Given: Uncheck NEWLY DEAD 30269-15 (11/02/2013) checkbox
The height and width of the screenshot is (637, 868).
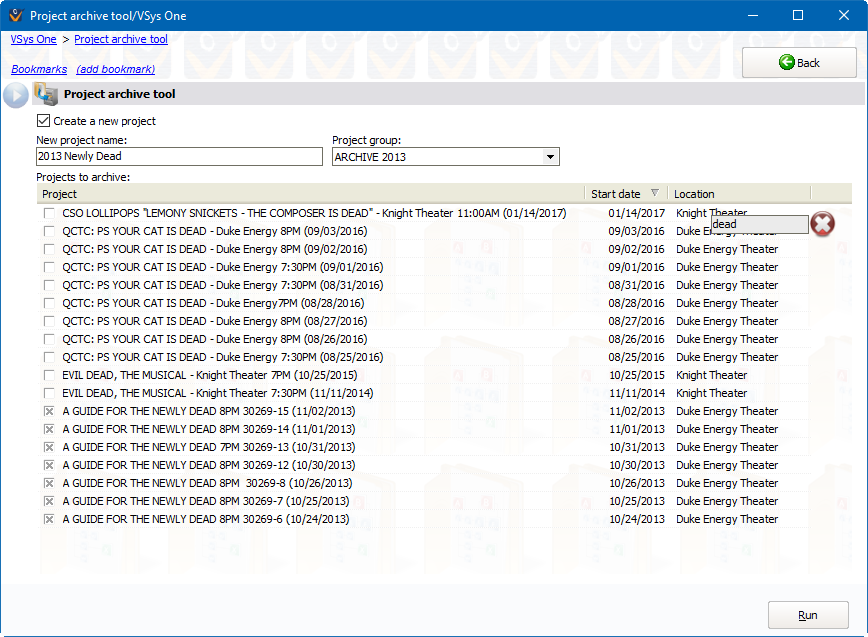Looking at the screenshot, I should coord(49,411).
